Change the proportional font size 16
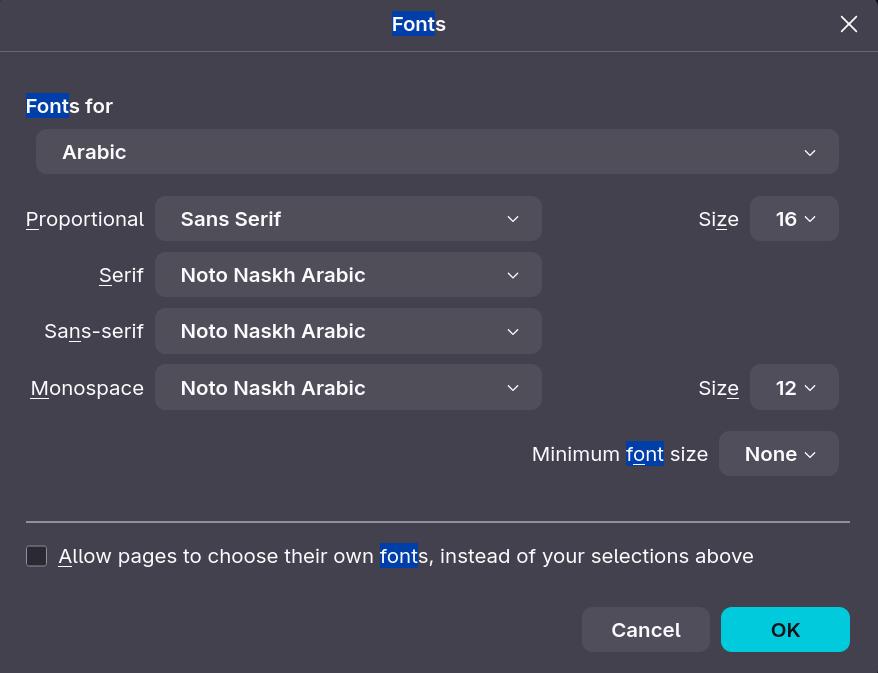Viewport: 878px width, 673px height. pyautogui.click(x=794, y=219)
